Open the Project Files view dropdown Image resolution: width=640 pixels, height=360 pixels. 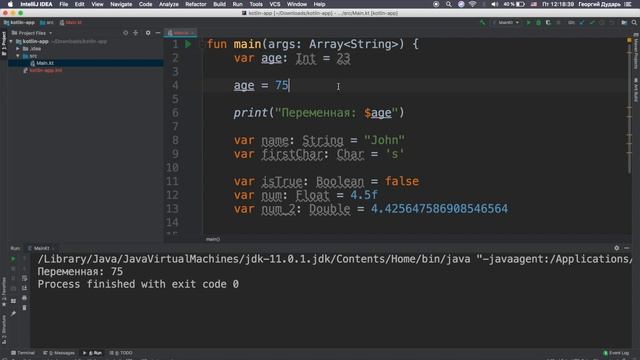[x=32, y=33]
